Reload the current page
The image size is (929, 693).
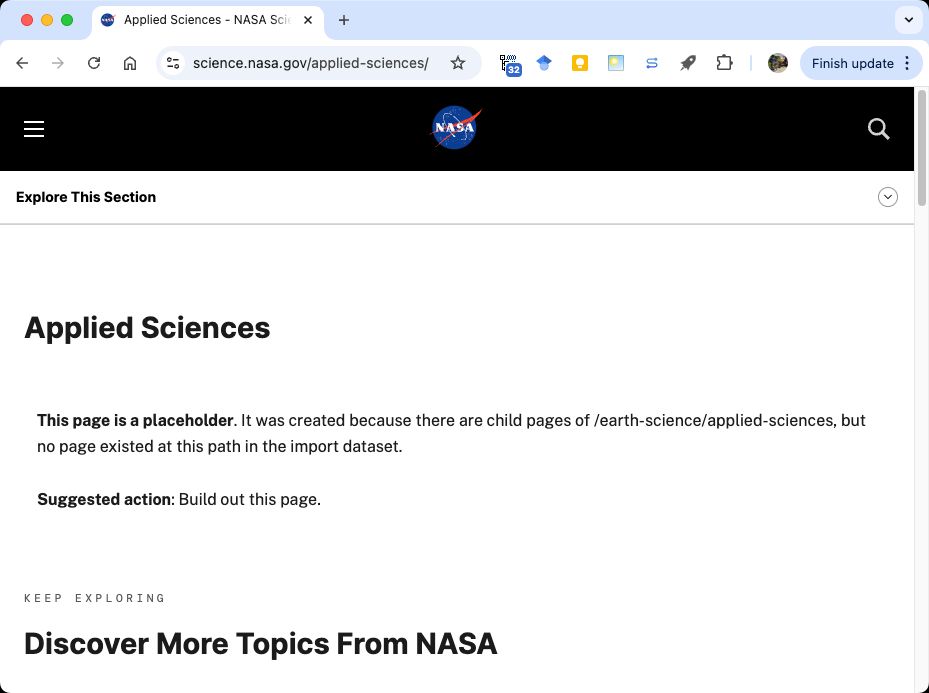pos(94,63)
